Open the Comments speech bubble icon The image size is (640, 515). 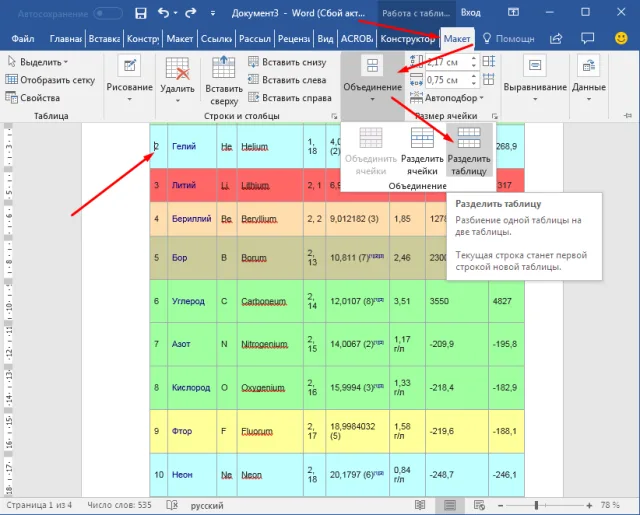pyautogui.click(x=587, y=38)
